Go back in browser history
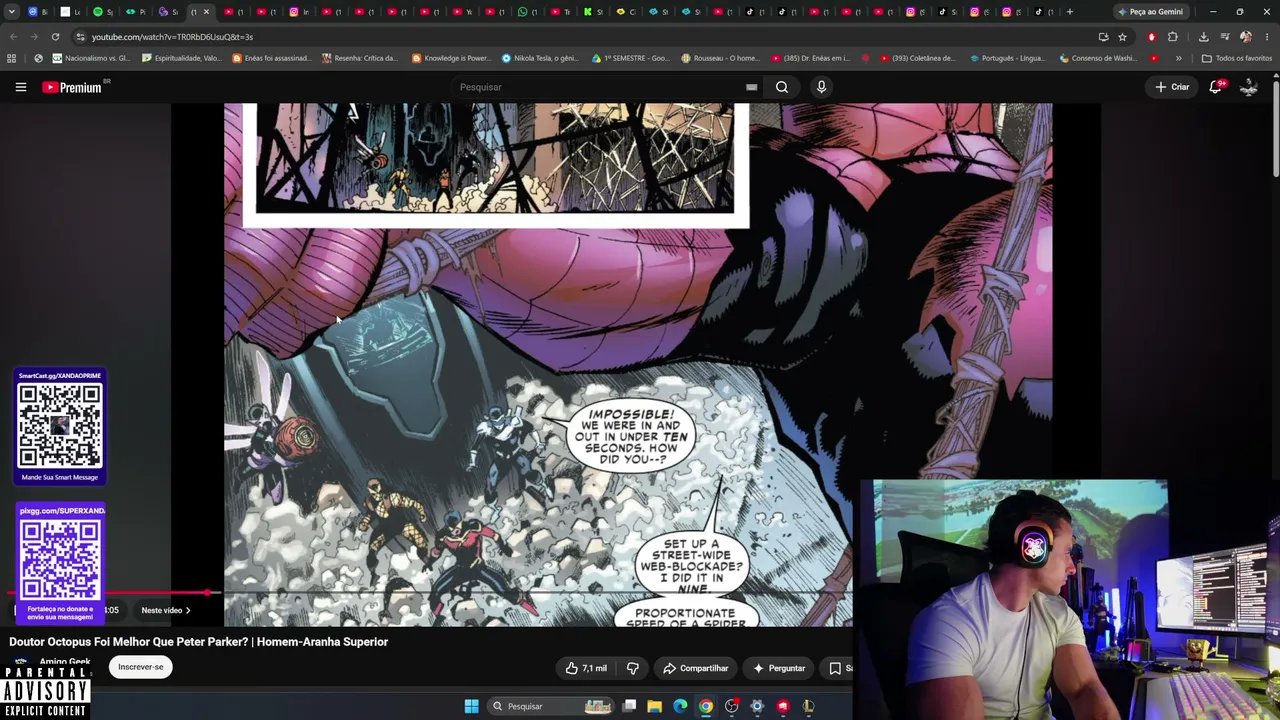The image size is (1280, 720). [x=13, y=37]
